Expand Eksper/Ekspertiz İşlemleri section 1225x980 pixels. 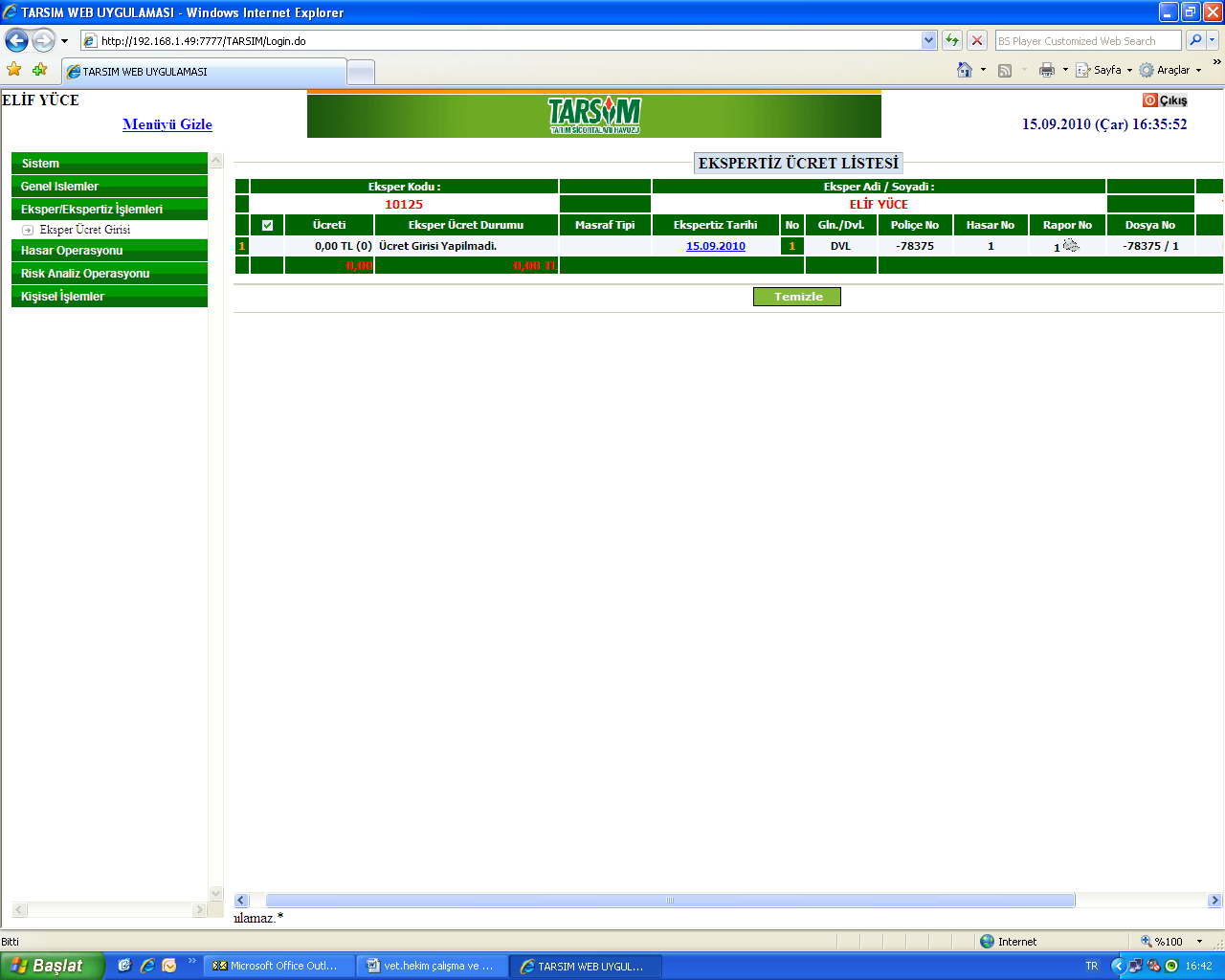point(109,209)
